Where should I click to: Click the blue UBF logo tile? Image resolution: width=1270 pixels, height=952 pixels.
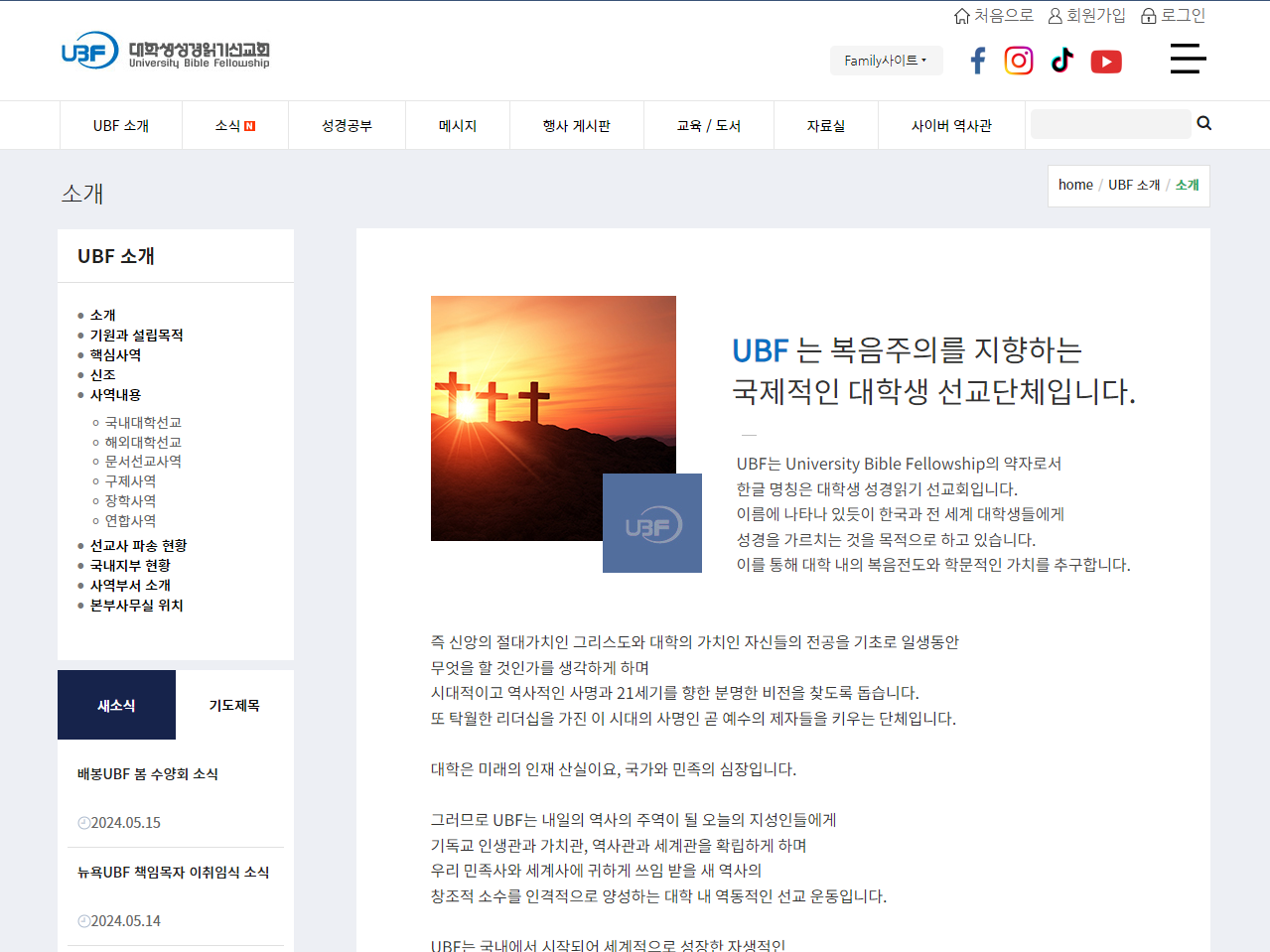(x=652, y=523)
